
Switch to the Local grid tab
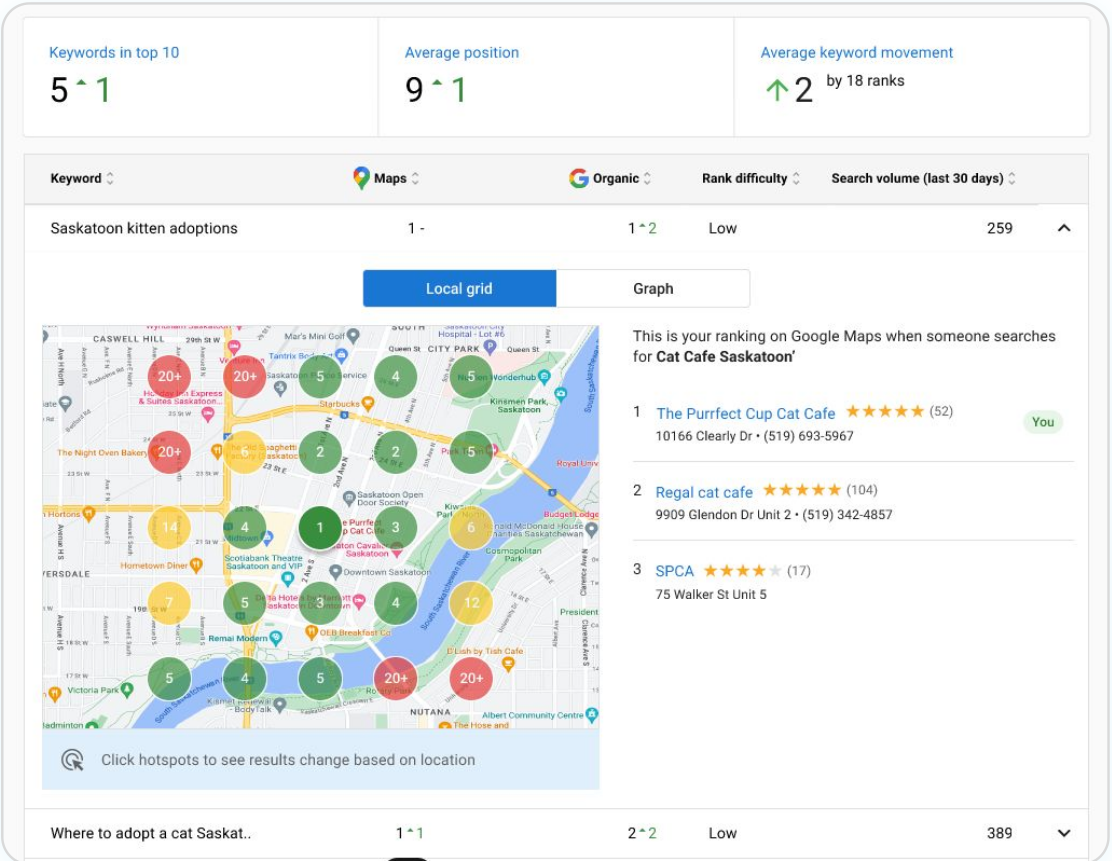tap(460, 289)
